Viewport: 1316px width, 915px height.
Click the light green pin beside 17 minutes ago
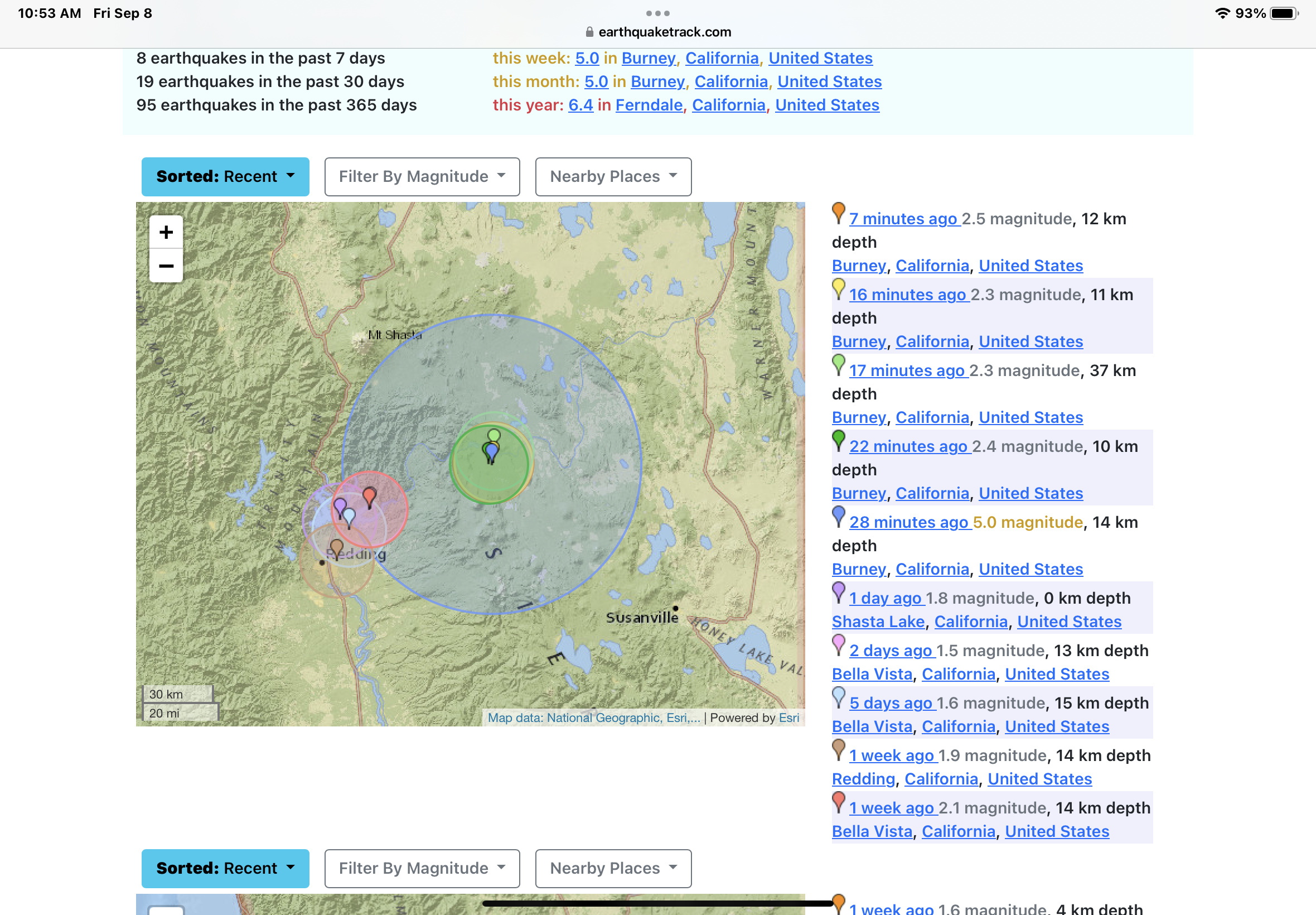coord(838,365)
